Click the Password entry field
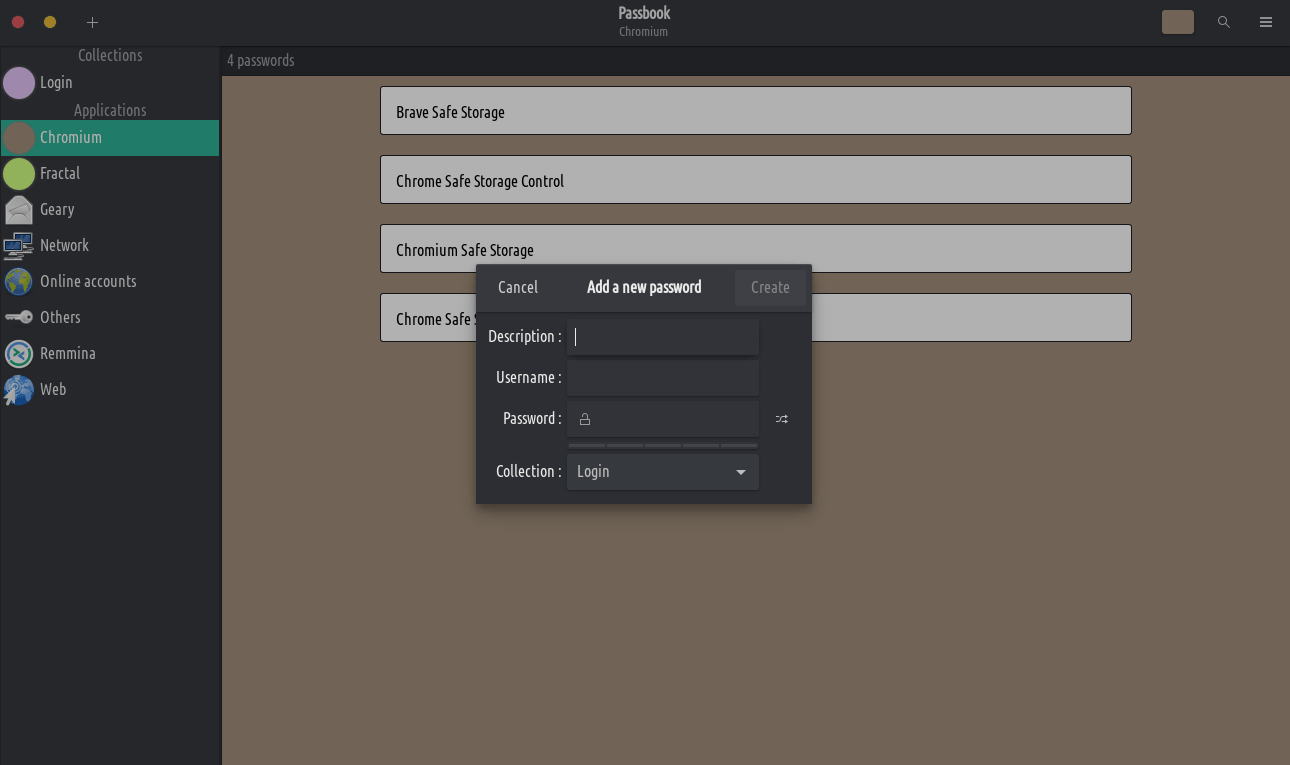Viewport: 1290px width, 765px height. point(672,419)
